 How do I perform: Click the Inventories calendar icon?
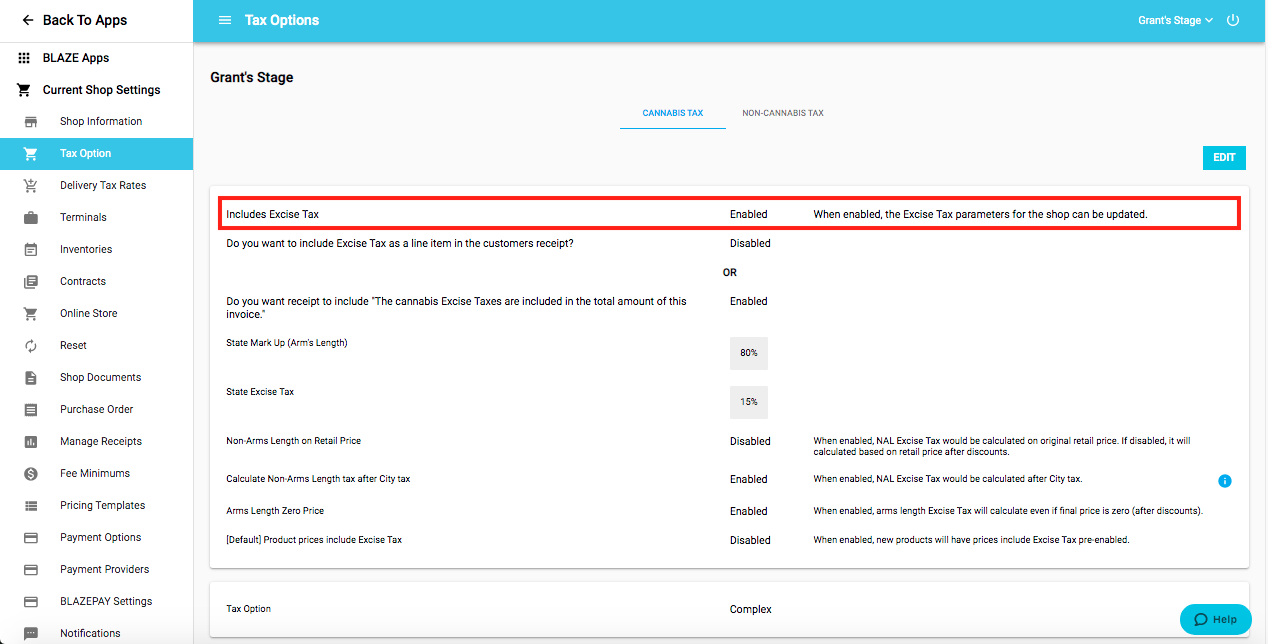[31, 249]
